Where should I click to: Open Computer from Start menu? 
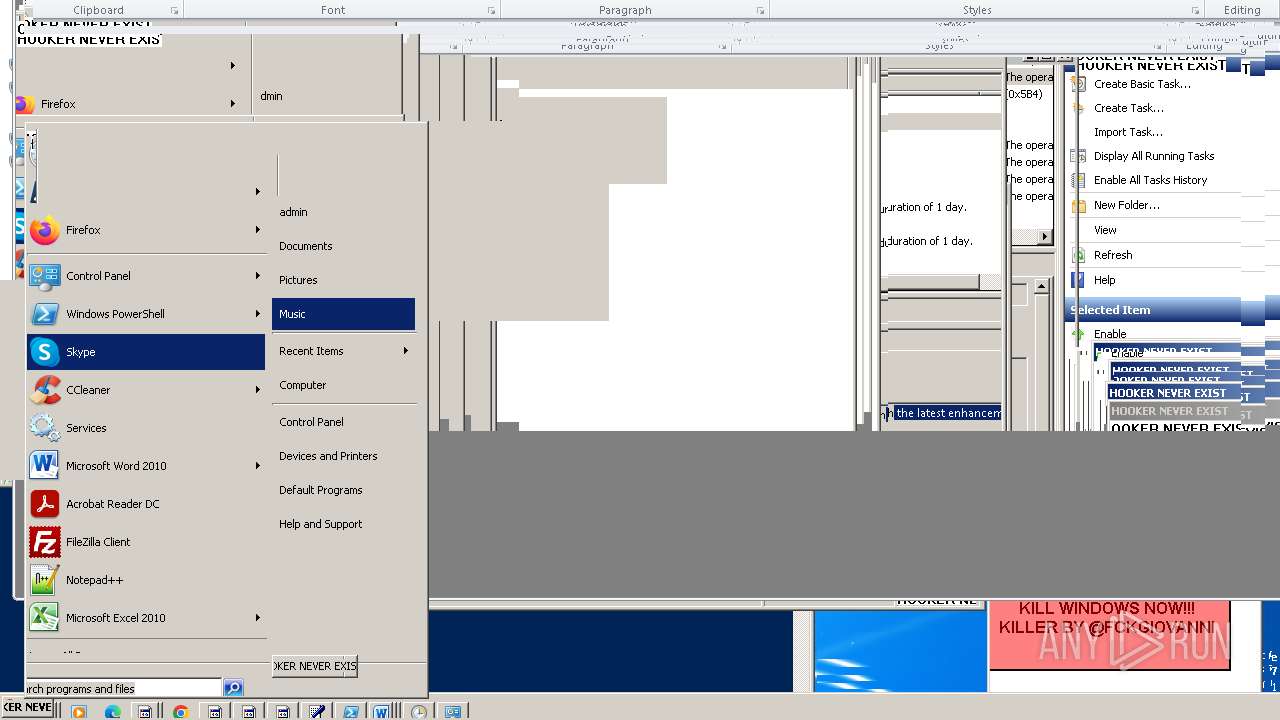click(x=303, y=385)
